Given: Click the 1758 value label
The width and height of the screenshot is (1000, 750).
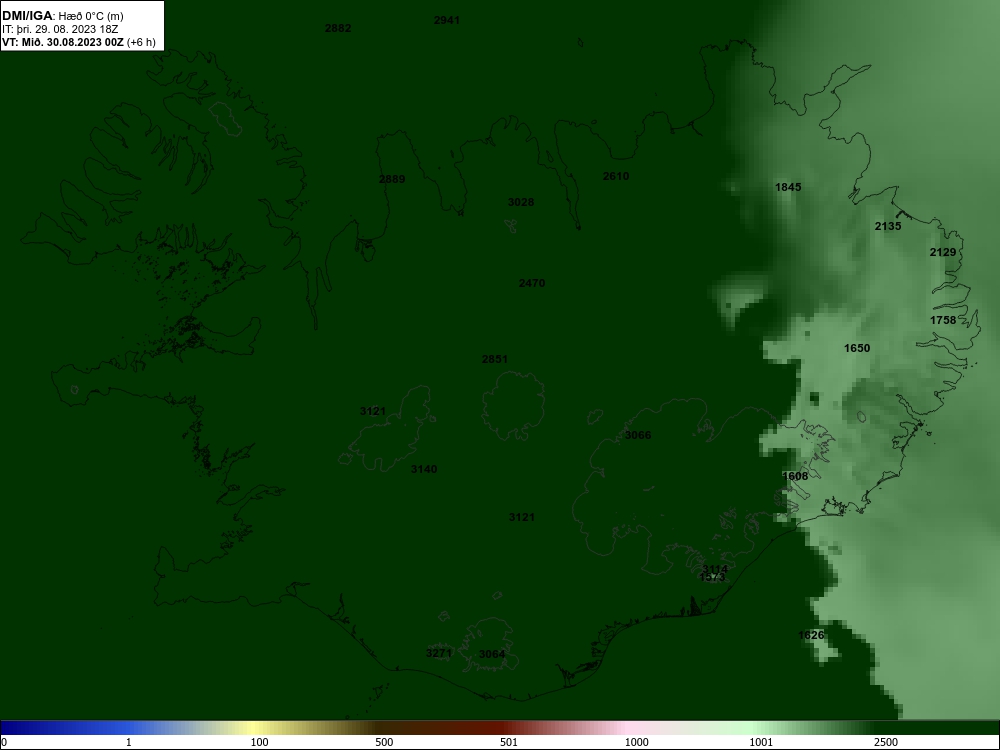Looking at the screenshot, I should (943, 320).
